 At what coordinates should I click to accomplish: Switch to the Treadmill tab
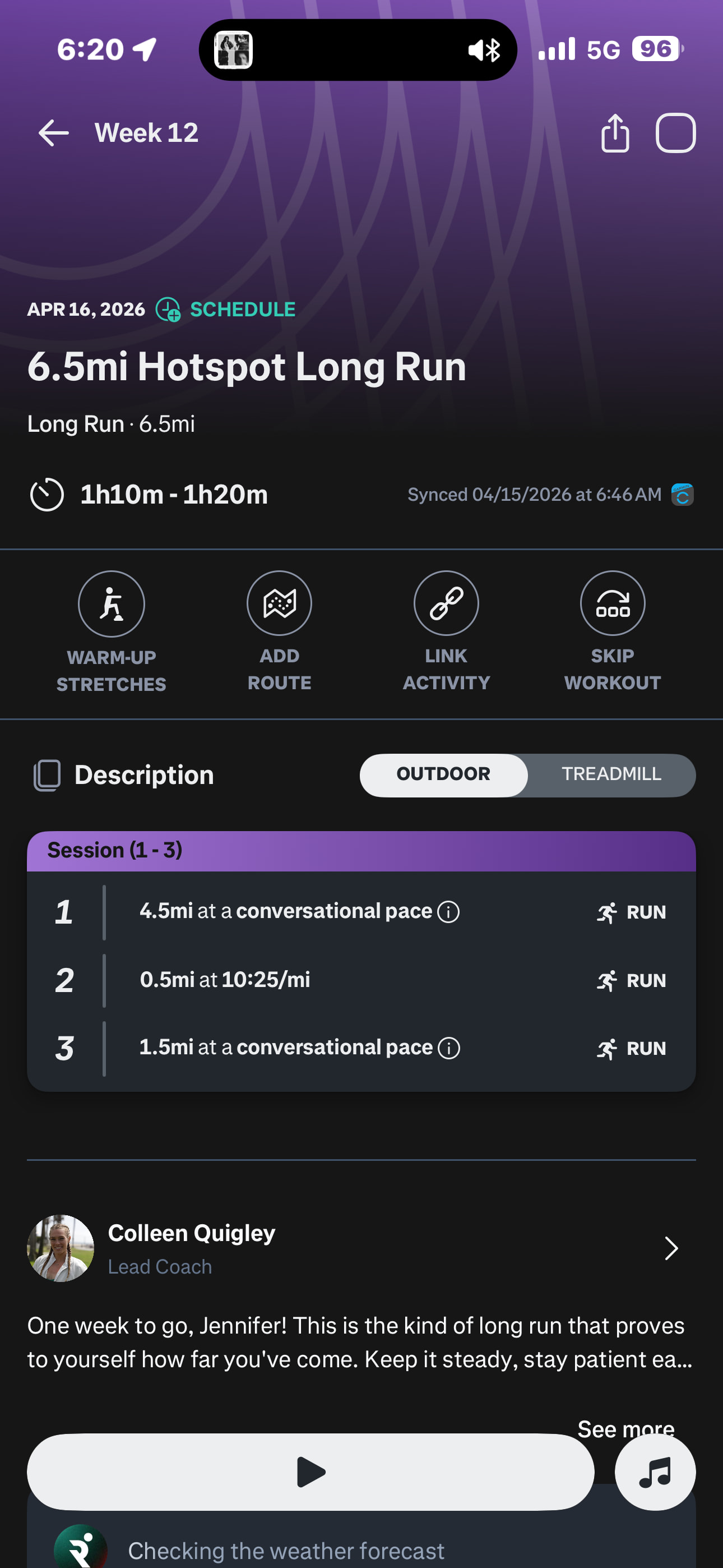(611, 774)
